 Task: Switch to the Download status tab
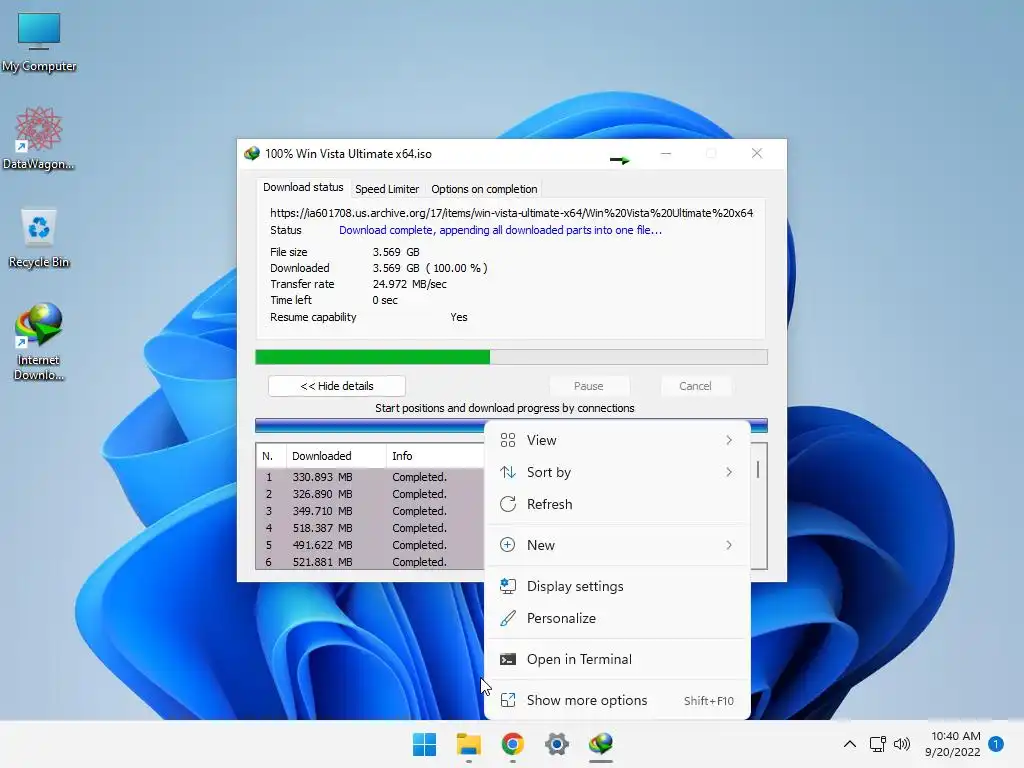pyautogui.click(x=303, y=187)
